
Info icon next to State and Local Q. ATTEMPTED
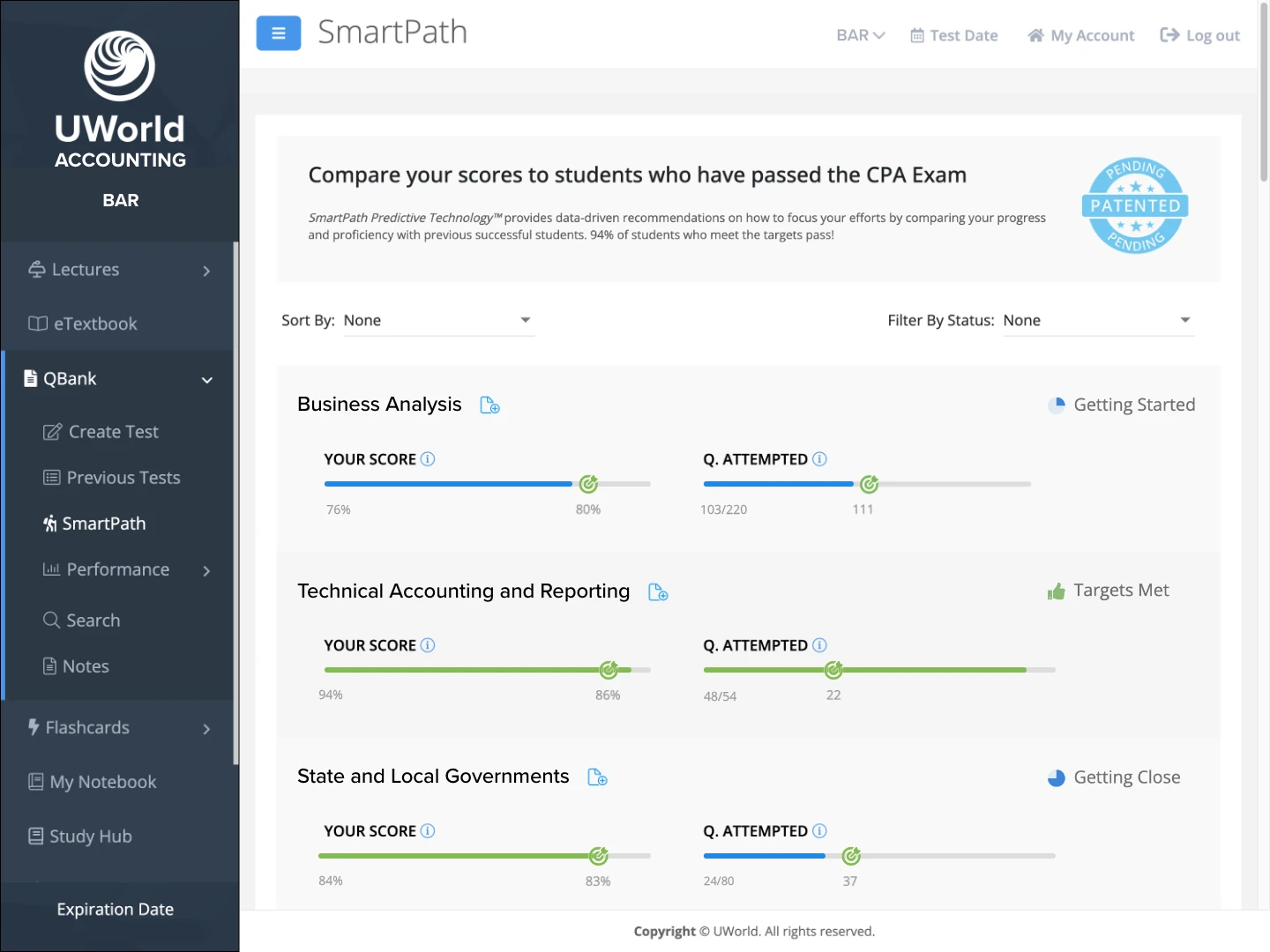[x=819, y=831]
